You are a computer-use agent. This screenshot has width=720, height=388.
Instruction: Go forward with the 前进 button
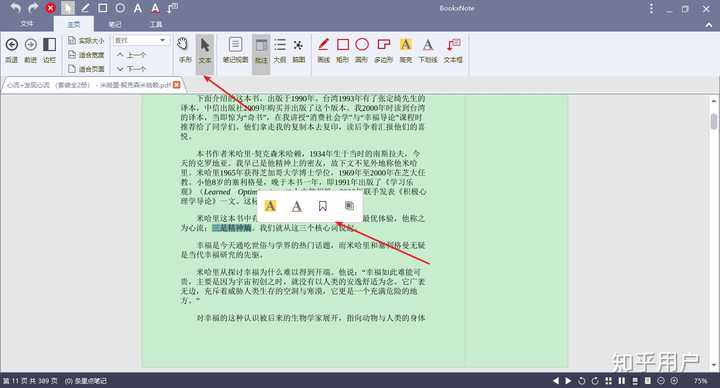30,51
